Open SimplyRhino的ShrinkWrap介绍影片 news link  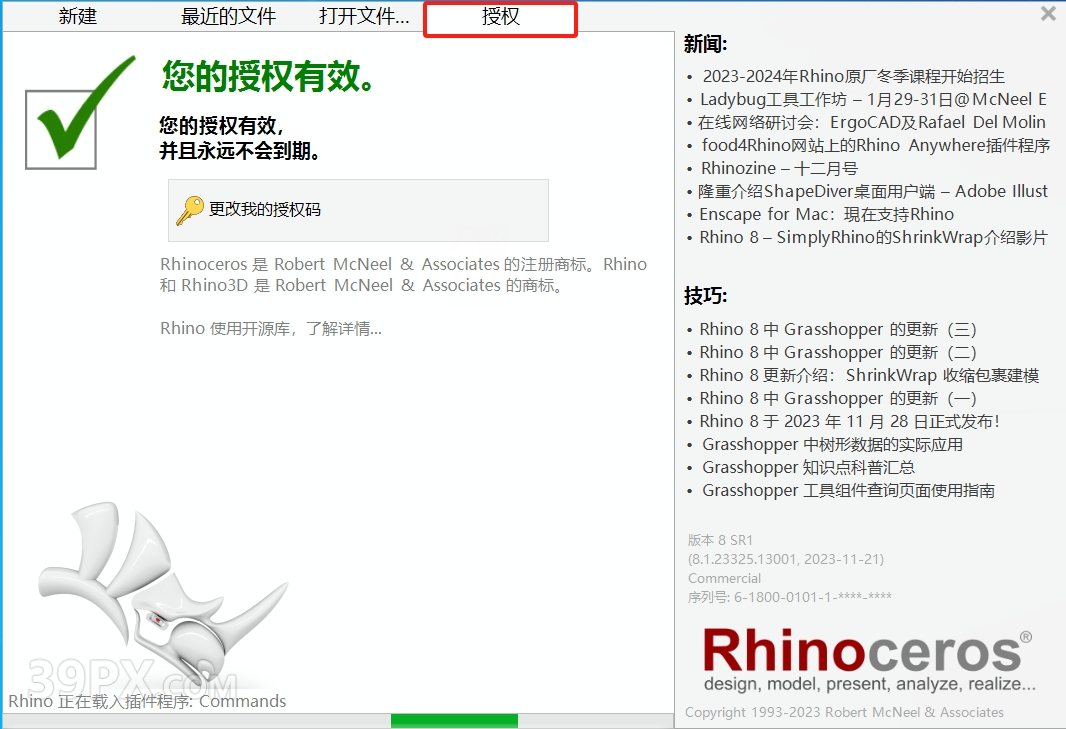pos(874,238)
